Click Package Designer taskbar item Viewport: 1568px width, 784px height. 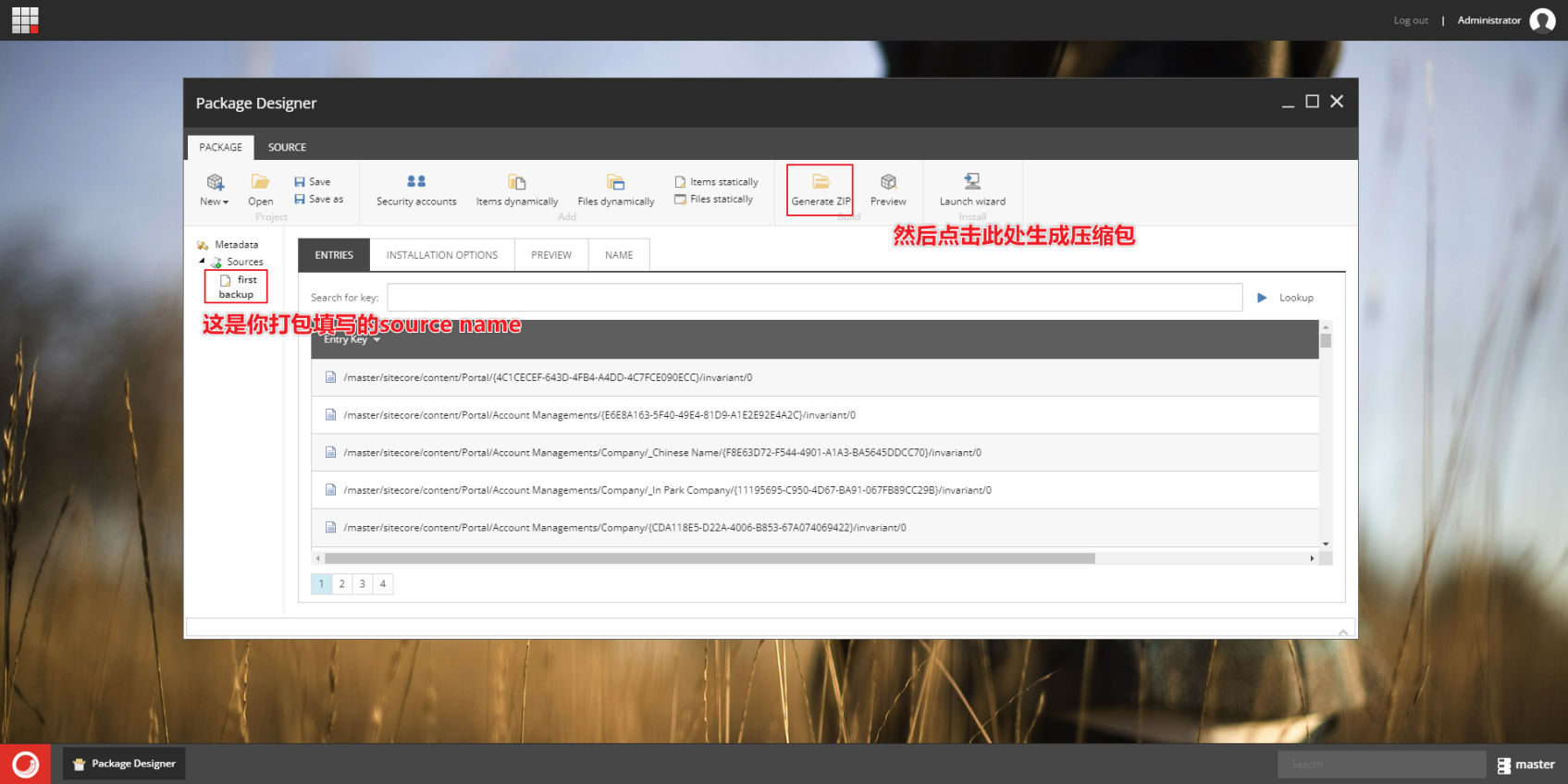(124, 764)
